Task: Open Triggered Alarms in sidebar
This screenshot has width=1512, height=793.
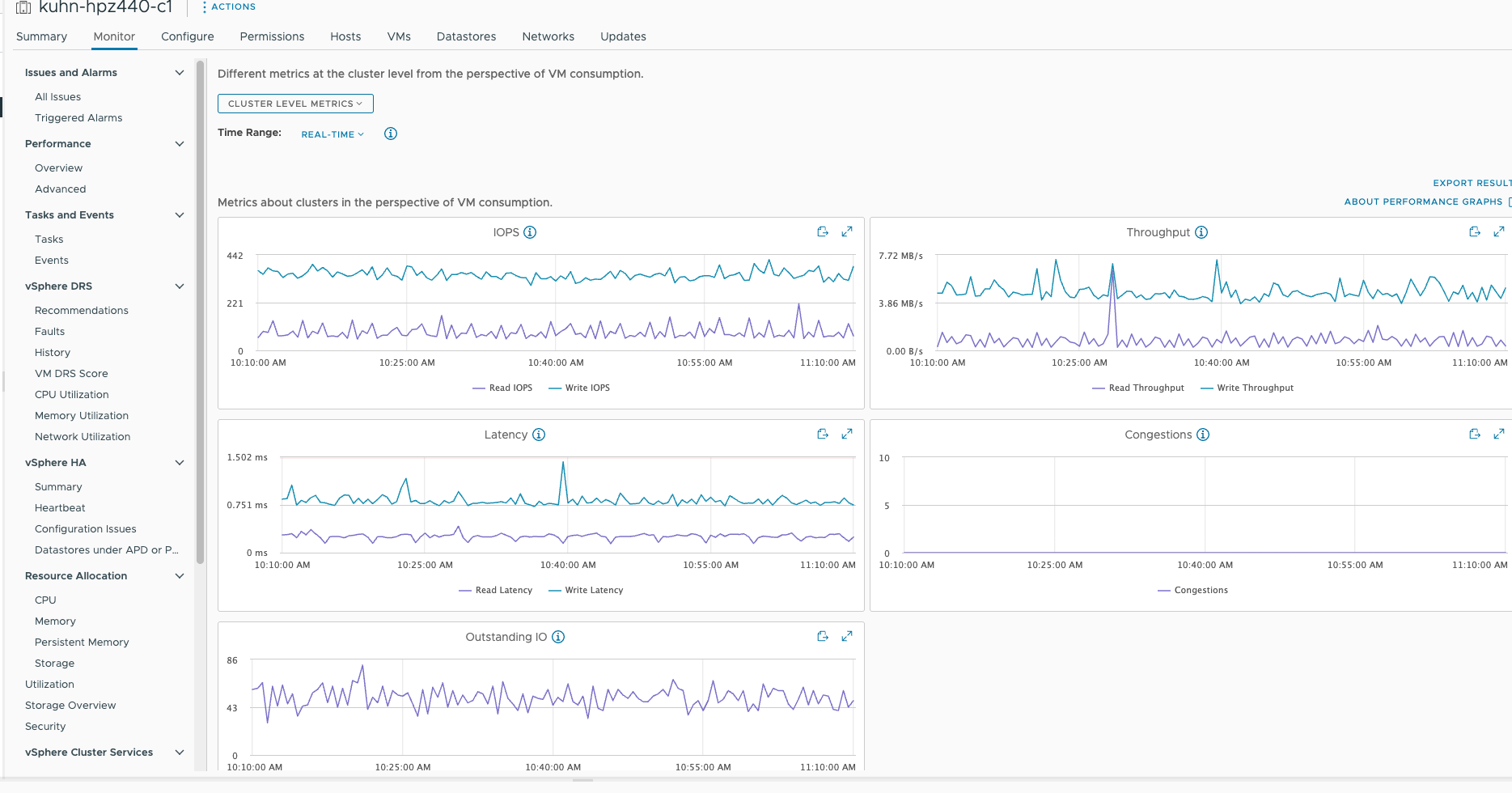Action: click(78, 118)
